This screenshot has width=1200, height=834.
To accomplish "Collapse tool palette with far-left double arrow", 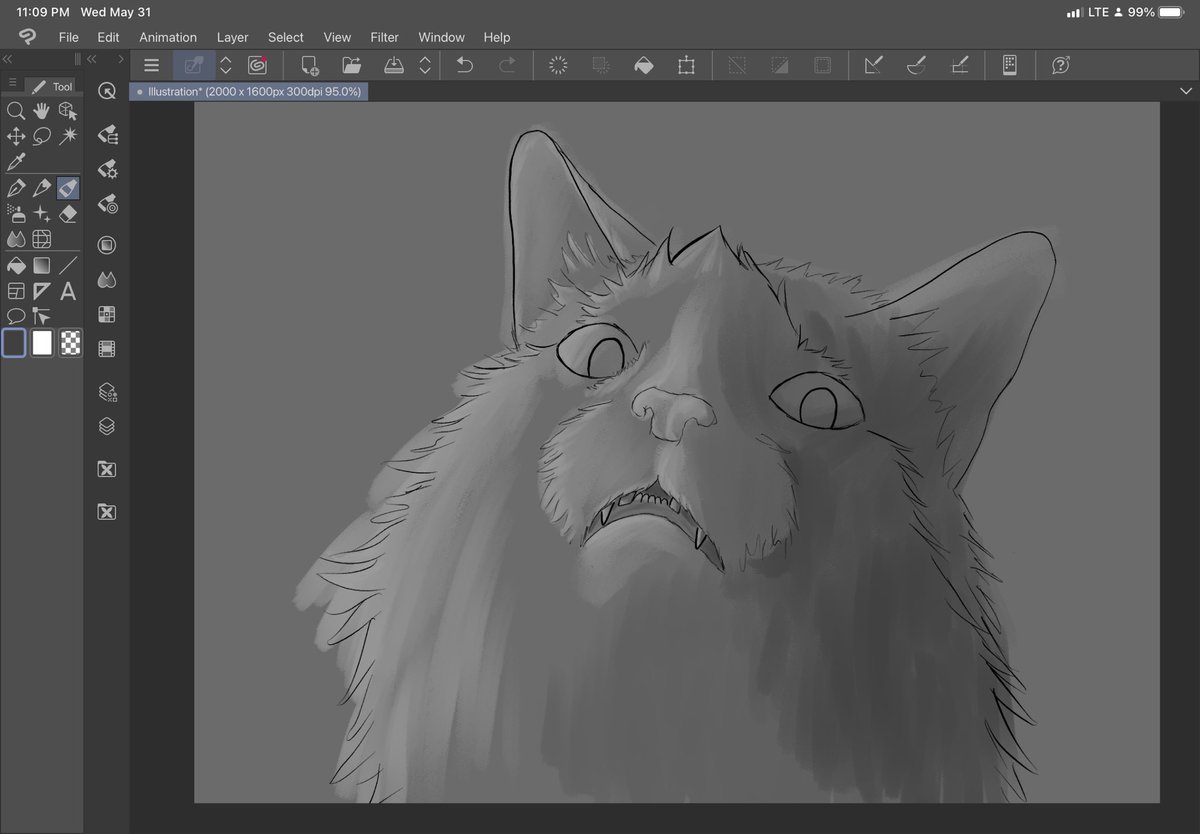I will click(x=8, y=59).
